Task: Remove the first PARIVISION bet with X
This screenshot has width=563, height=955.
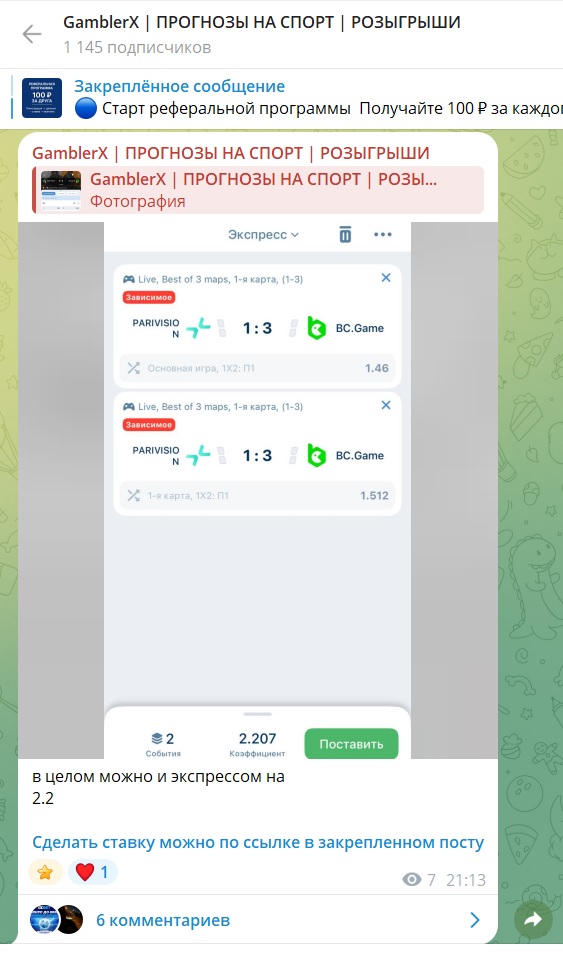Action: (x=386, y=278)
